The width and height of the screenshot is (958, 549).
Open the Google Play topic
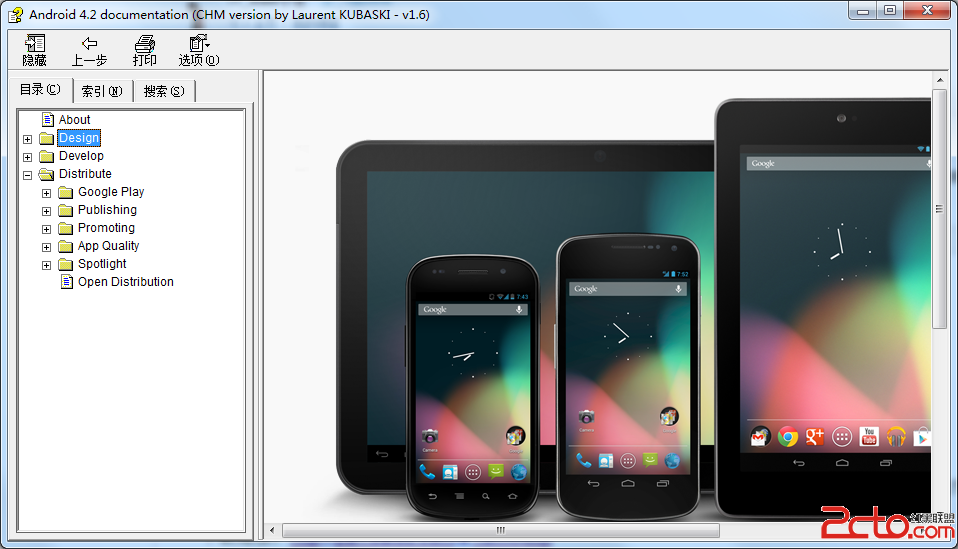pos(111,192)
